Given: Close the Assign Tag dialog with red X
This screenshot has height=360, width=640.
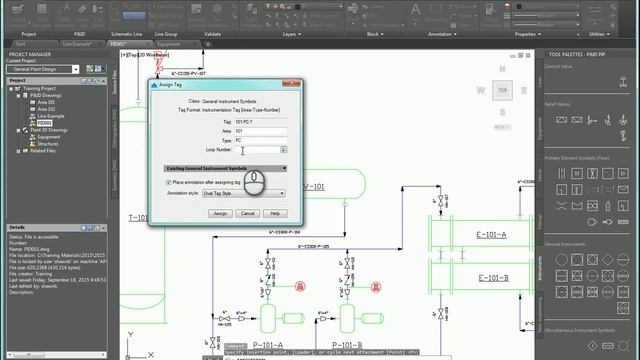Looking at the screenshot, I should point(291,84).
